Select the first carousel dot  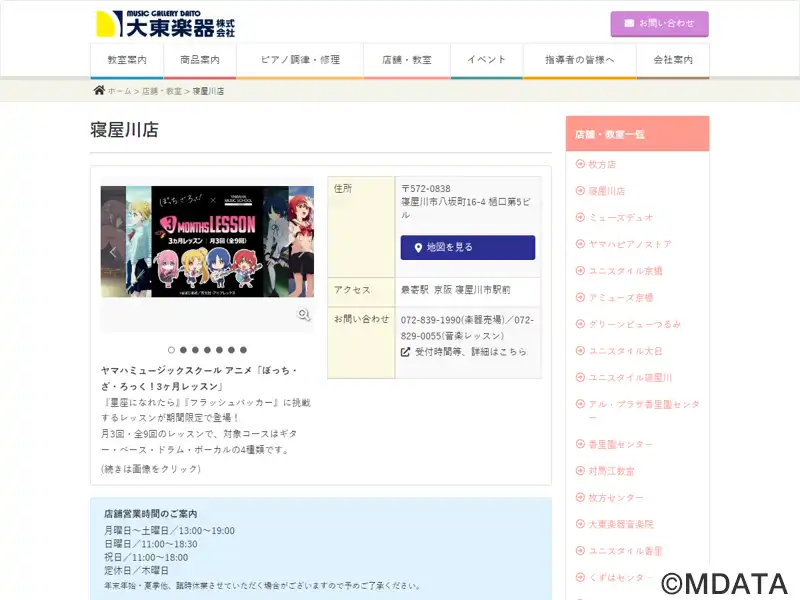[x=171, y=350]
